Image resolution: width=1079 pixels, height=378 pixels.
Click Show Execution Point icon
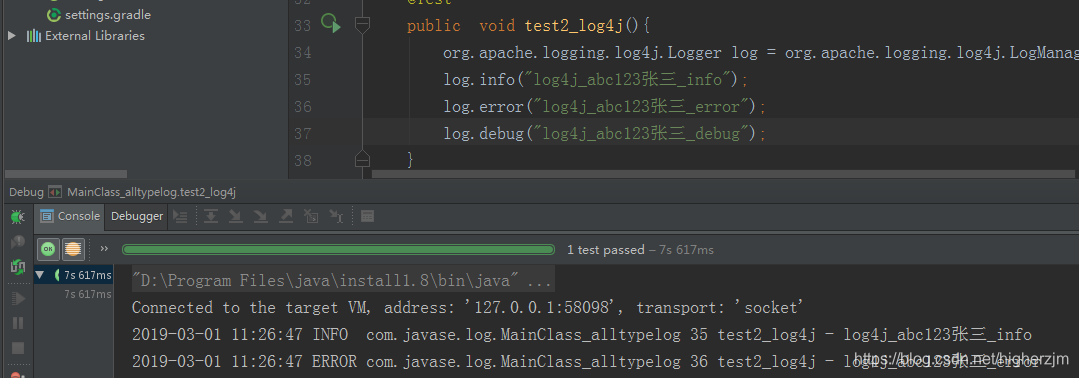pyautogui.click(x=180, y=216)
